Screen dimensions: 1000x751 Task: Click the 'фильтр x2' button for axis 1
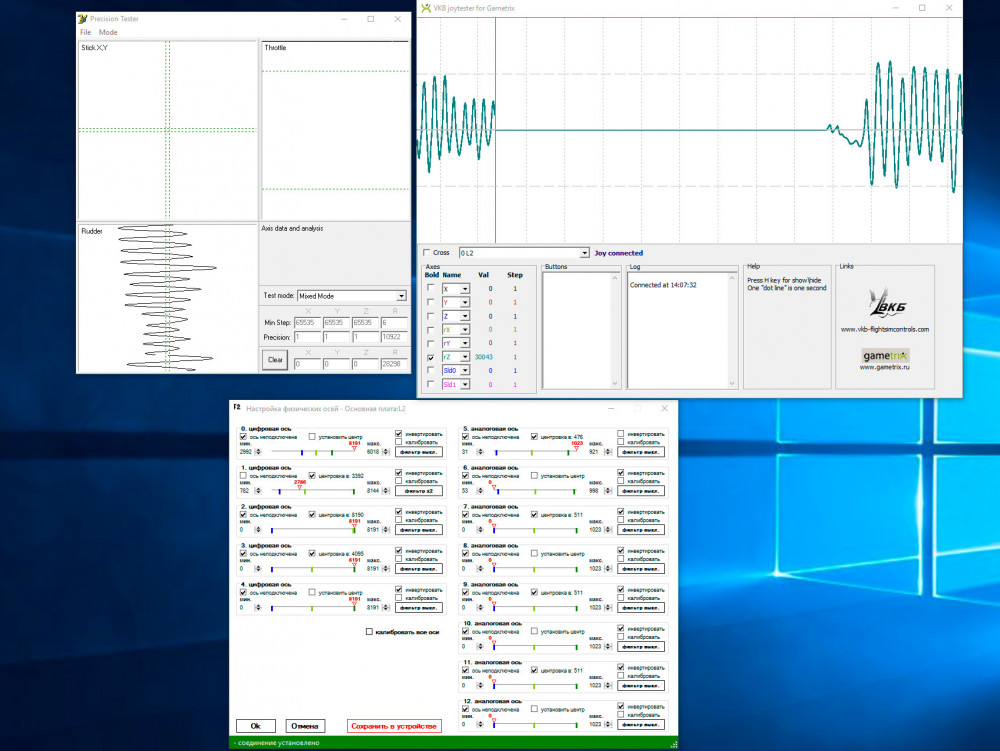coord(419,491)
